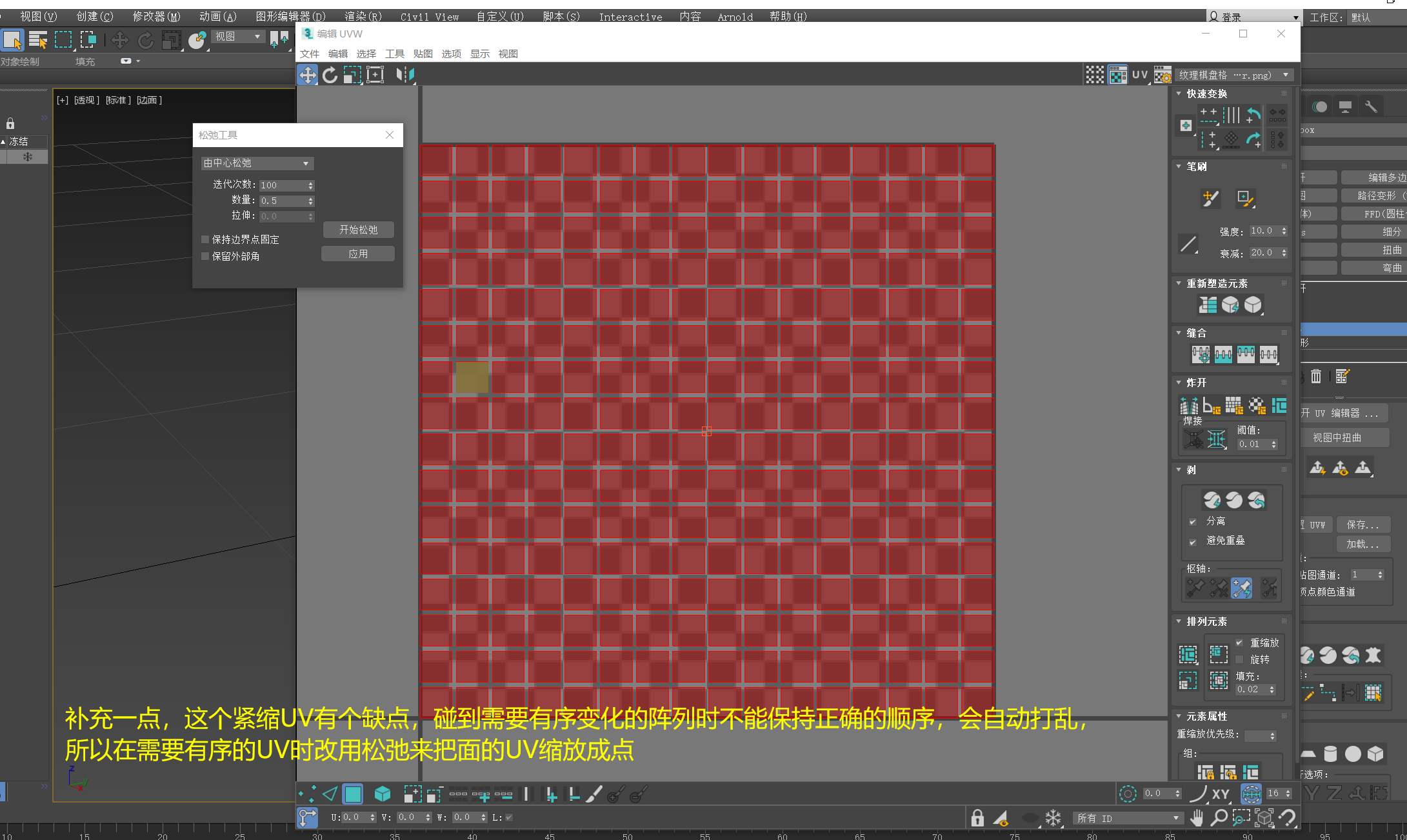Screen dimensions: 1407x840
Task: Select the Move tool in the UVW editor toolbar
Action: [x=308, y=75]
